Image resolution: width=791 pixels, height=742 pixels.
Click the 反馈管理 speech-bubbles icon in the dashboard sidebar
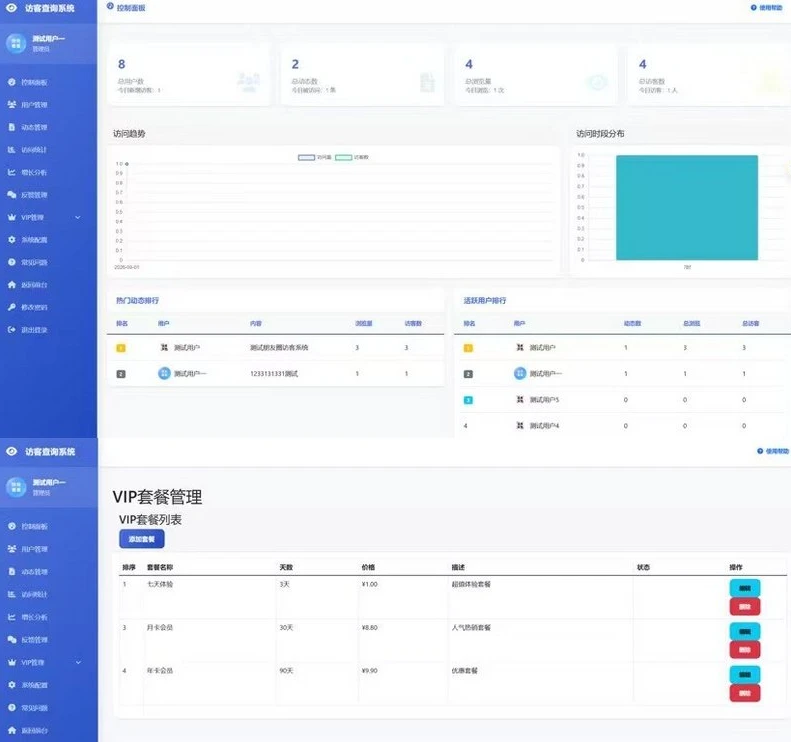tap(12, 195)
